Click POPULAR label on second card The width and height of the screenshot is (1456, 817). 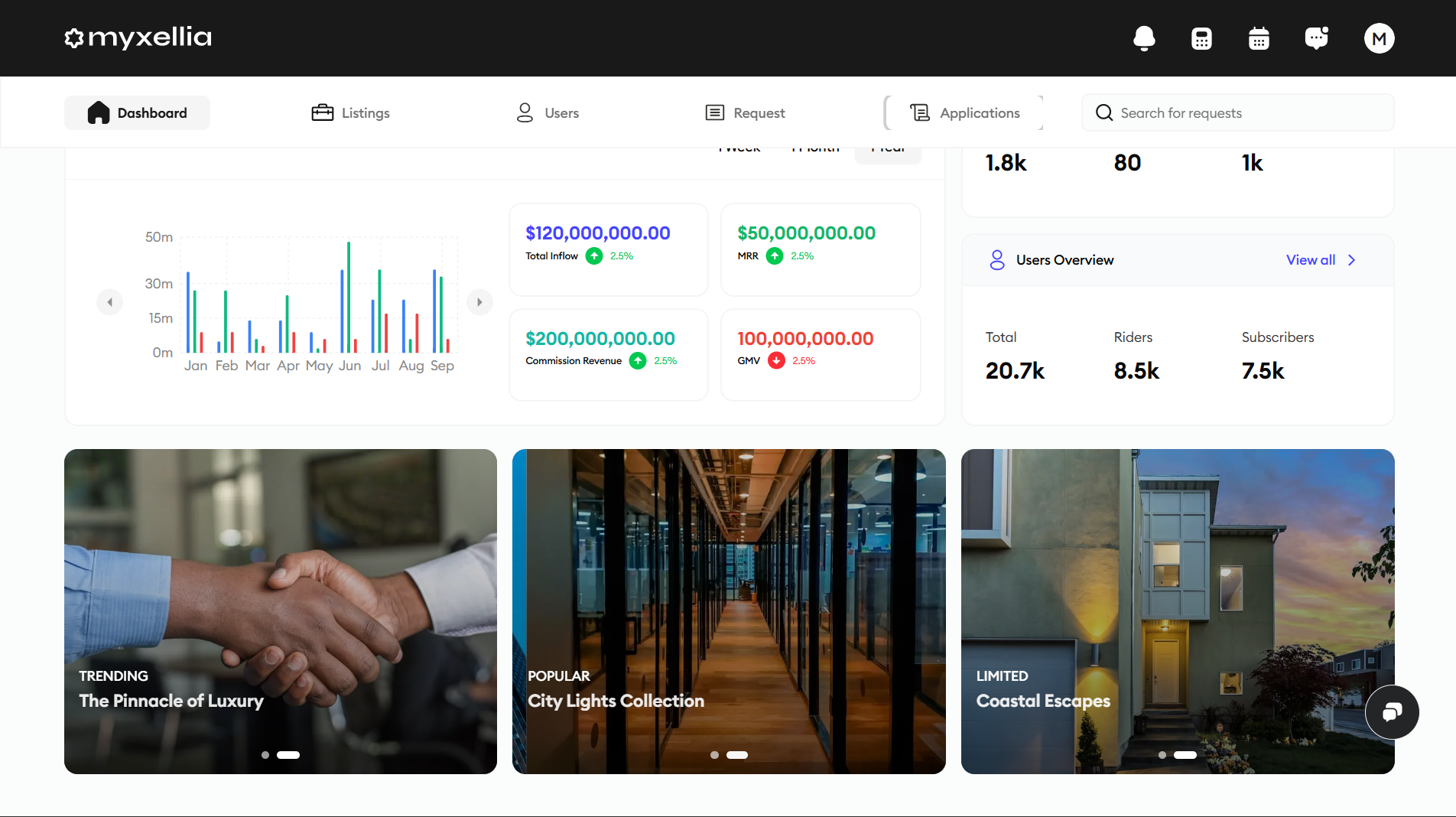click(x=558, y=676)
